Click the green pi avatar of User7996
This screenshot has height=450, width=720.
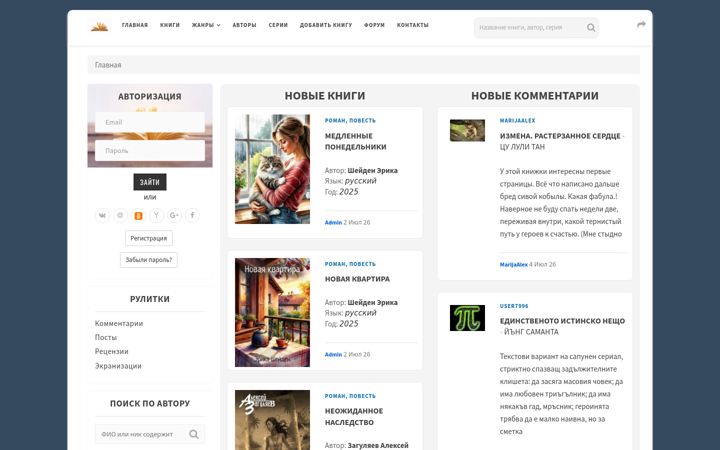467,318
